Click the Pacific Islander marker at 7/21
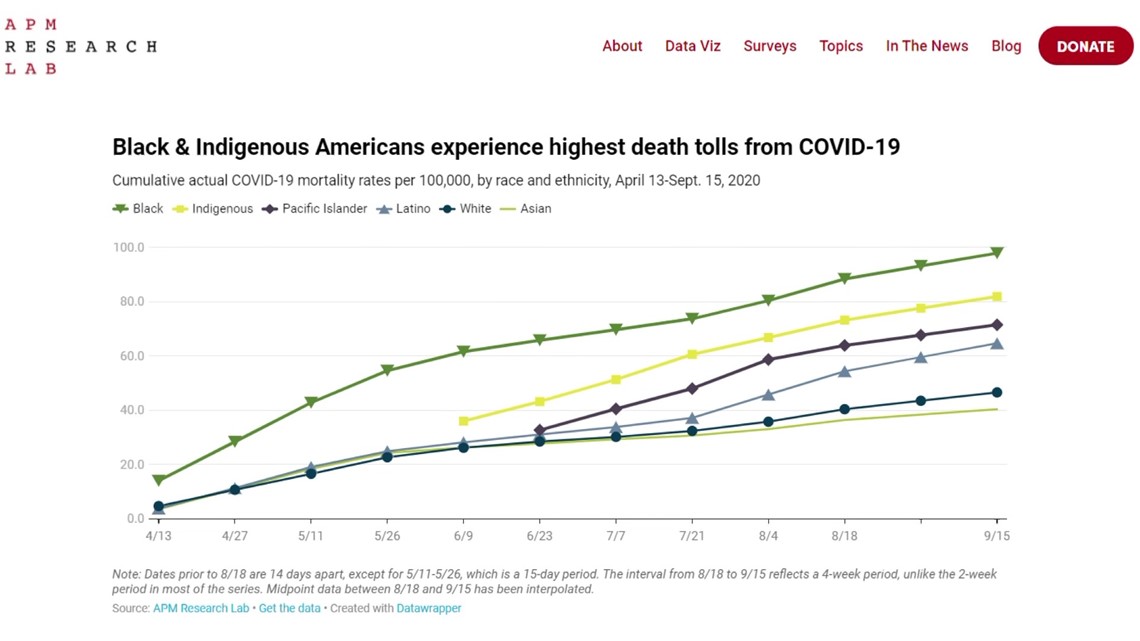Screen dimensions: 1140x641 [692, 387]
